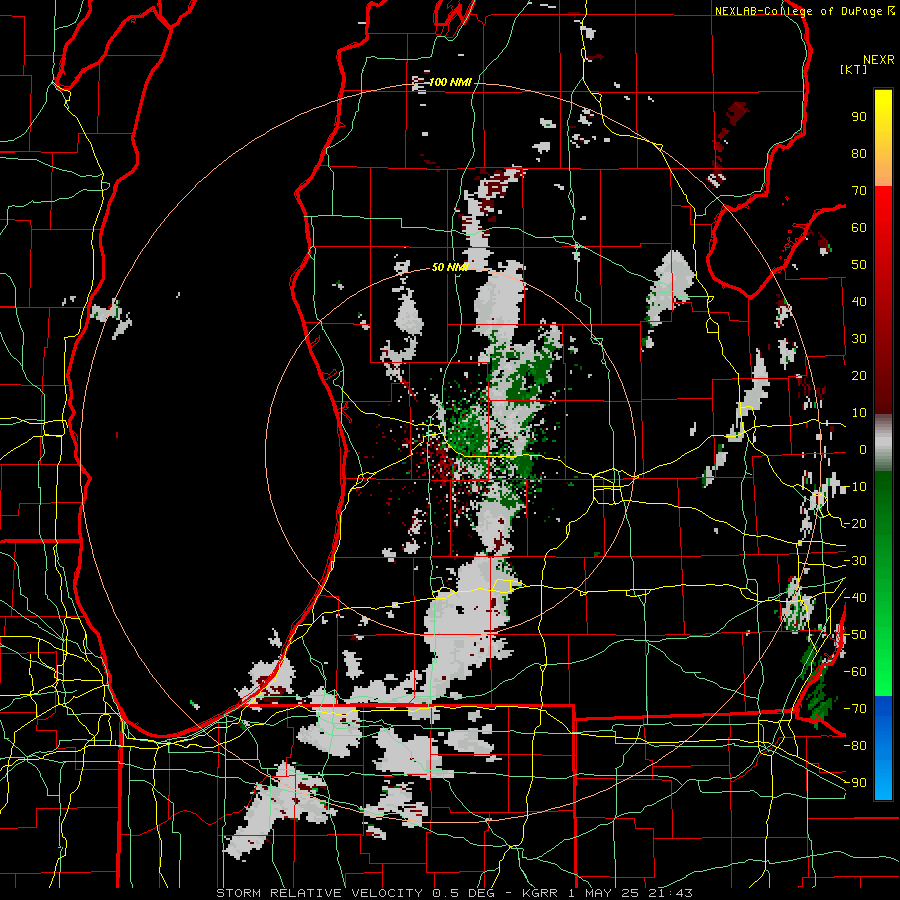Viewport: 900px width, 900px height.
Task: Click the Storm Relative Velocity caption at bottom
Action: 454,893
